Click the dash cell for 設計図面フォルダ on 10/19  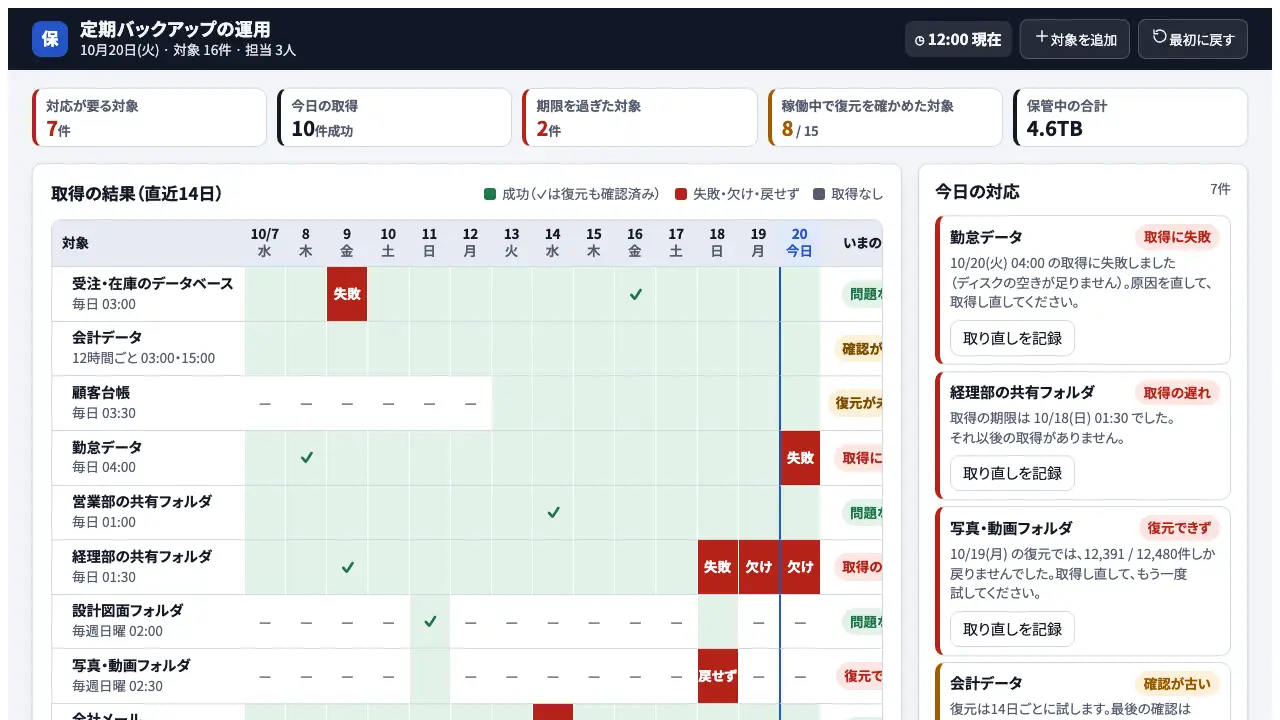click(x=759, y=621)
